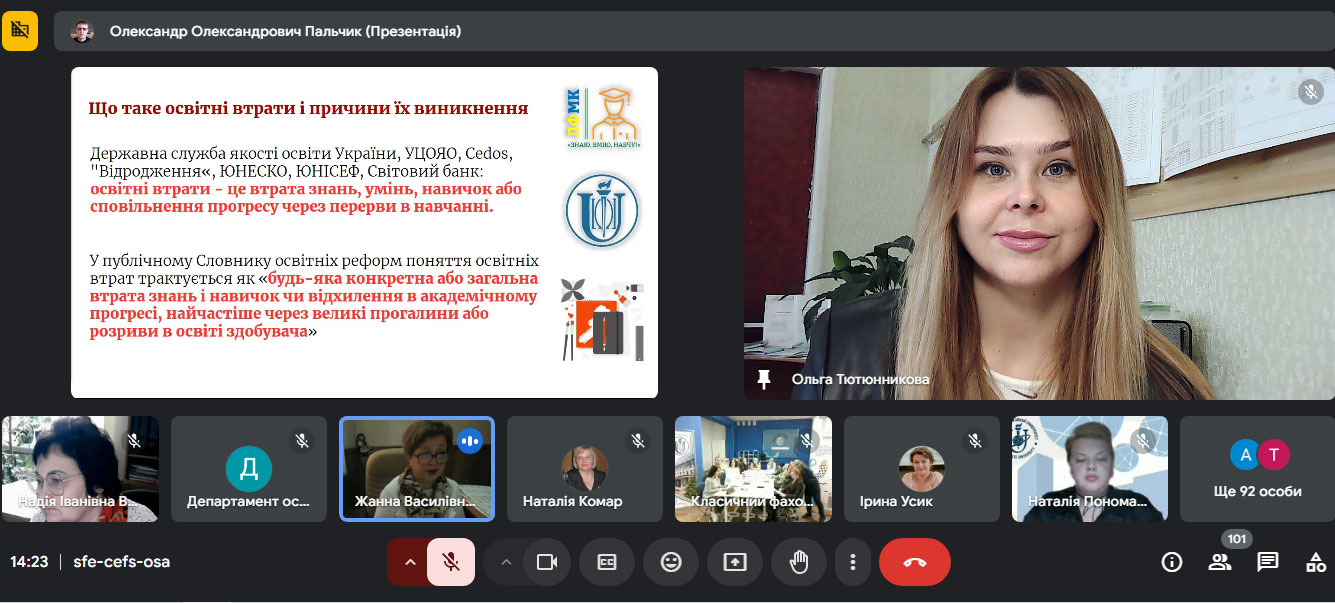Start presenting your screen
1335x603 pixels.
(735, 562)
